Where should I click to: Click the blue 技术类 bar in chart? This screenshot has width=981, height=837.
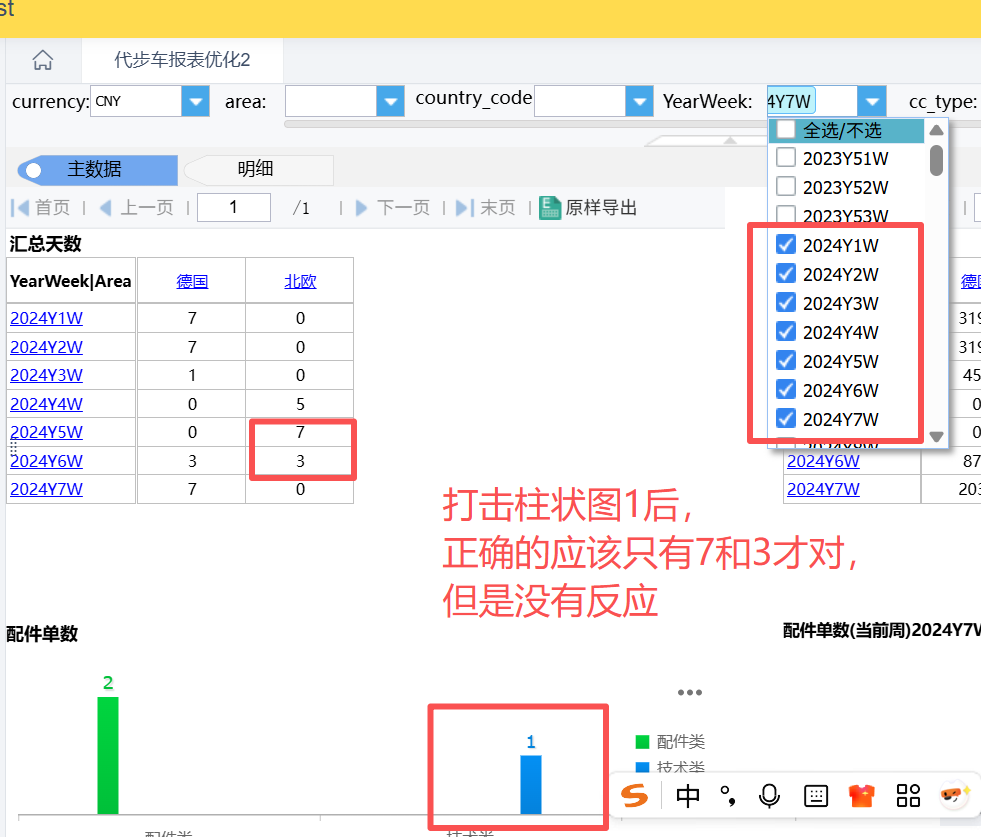tap(531, 785)
